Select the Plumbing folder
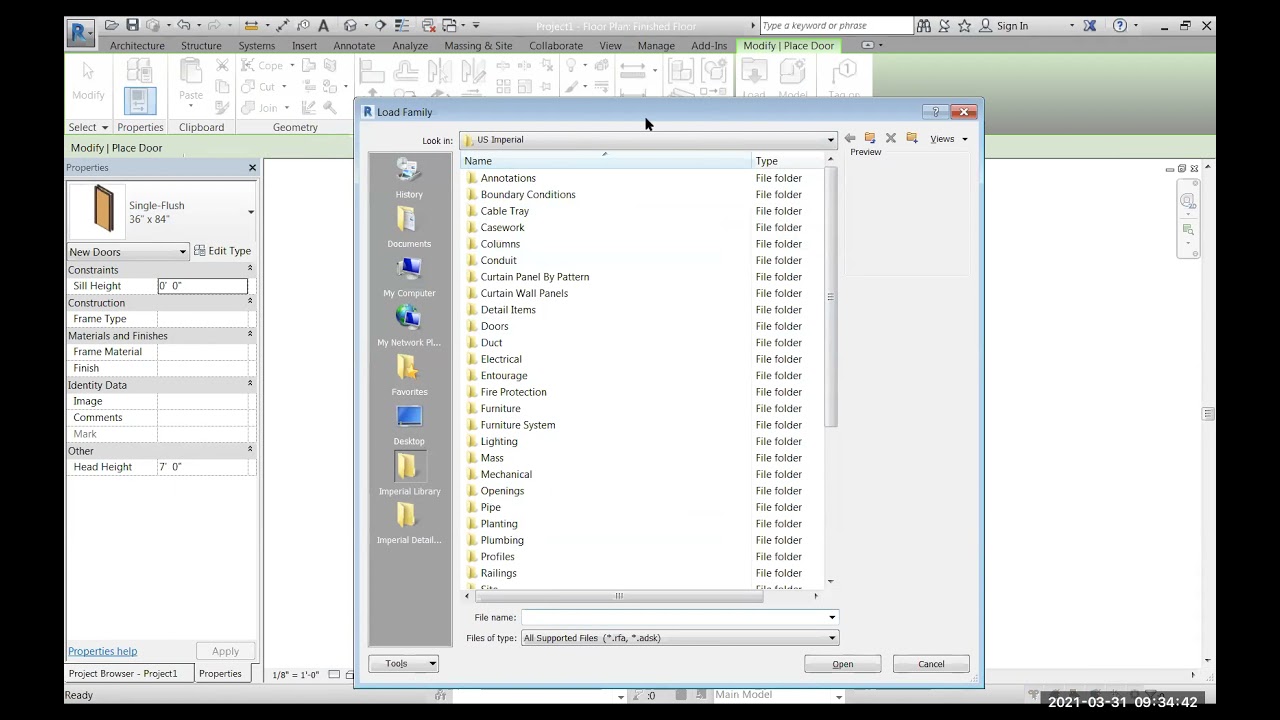This screenshot has width=1280, height=720. point(502,540)
